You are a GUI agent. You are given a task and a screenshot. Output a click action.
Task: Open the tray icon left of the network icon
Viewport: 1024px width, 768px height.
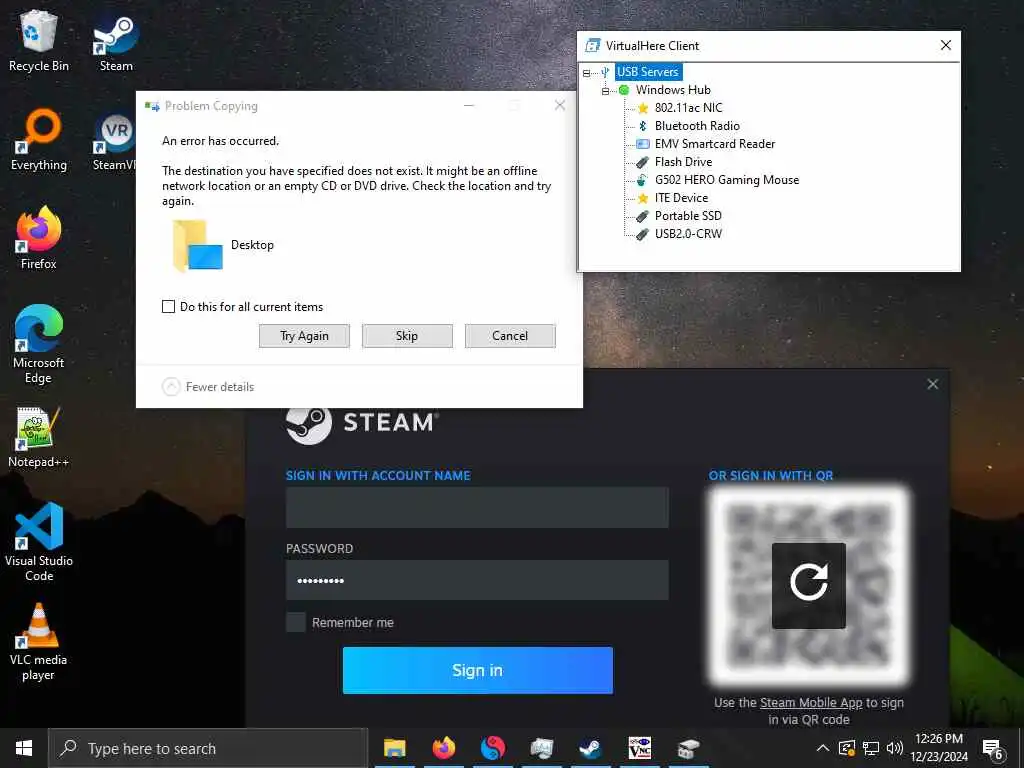[846, 748]
